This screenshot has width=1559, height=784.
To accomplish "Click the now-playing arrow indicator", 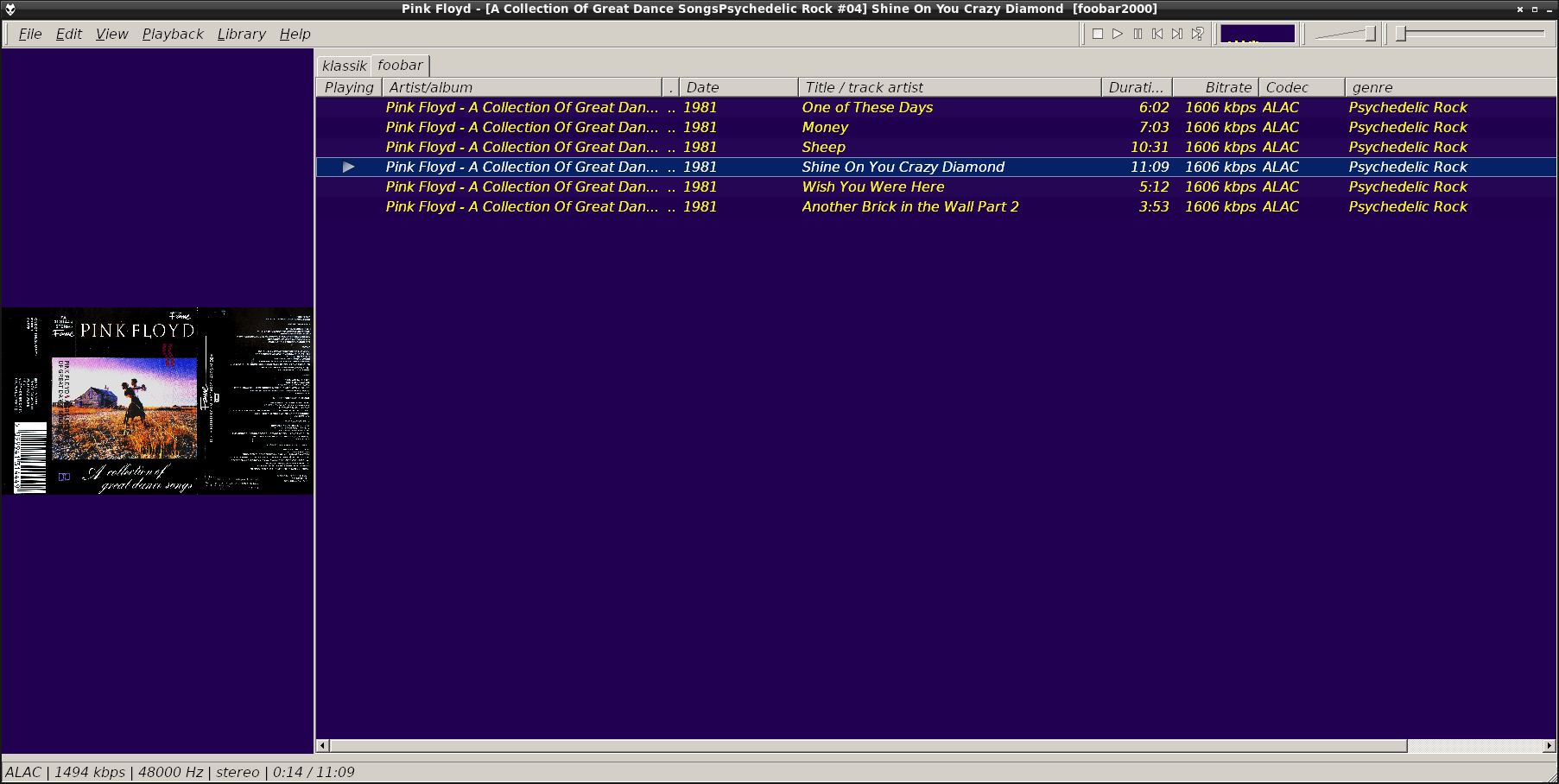I will click(x=348, y=167).
